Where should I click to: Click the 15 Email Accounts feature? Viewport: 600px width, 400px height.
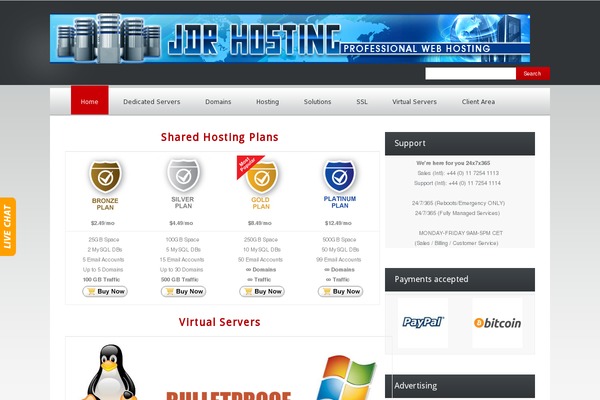[182, 260]
